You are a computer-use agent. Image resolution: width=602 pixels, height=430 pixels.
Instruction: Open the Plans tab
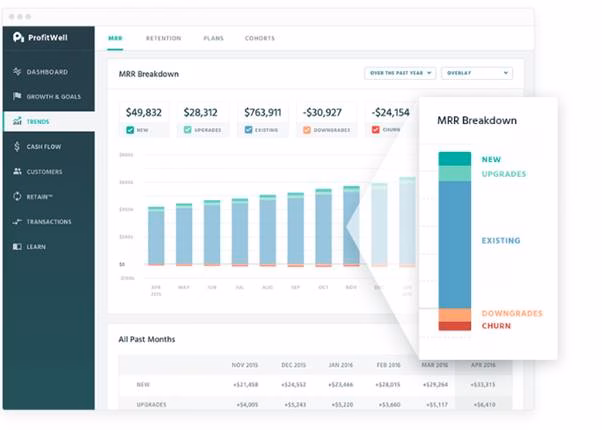tap(213, 39)
